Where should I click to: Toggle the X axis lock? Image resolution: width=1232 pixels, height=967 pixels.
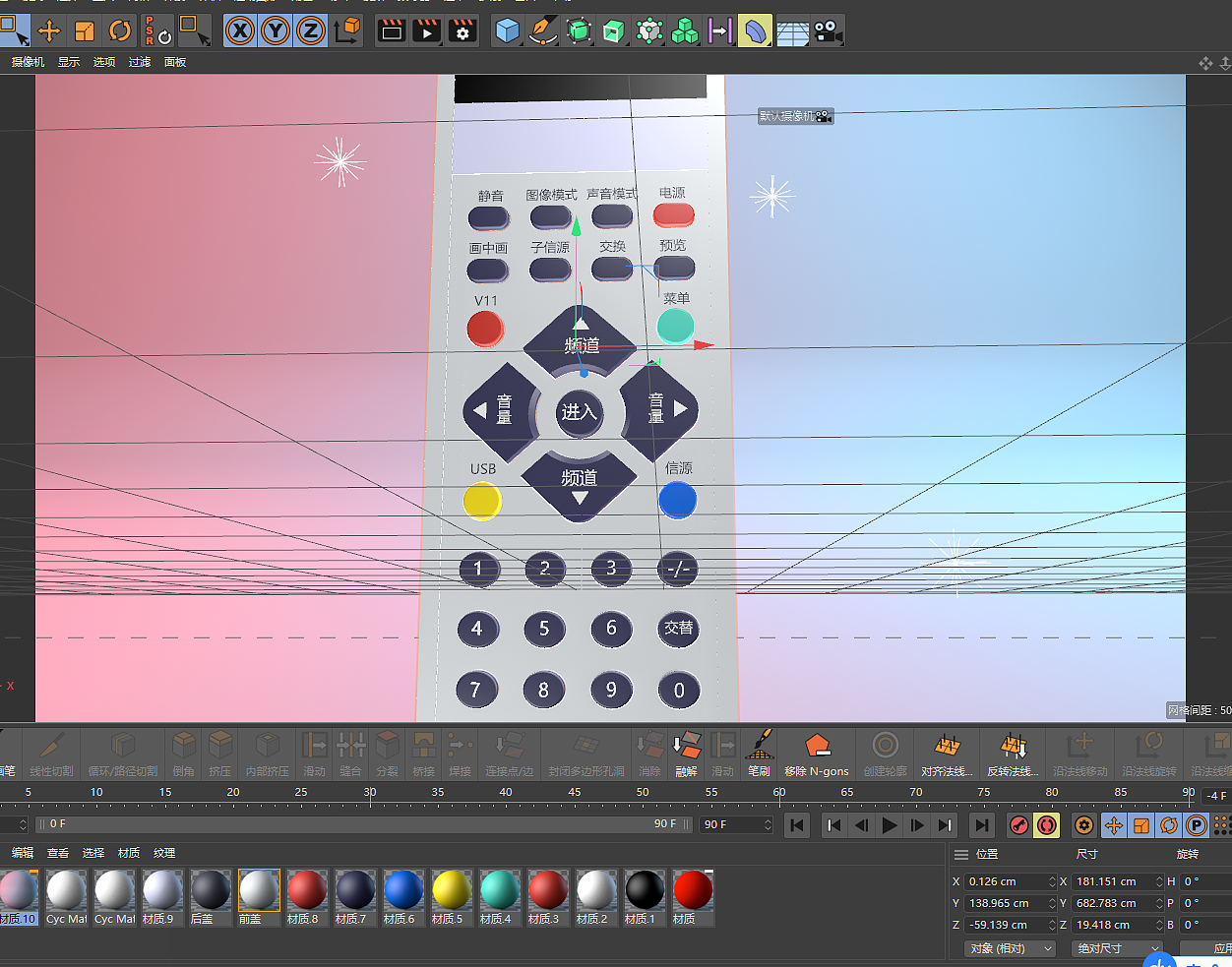click(238, 30)
